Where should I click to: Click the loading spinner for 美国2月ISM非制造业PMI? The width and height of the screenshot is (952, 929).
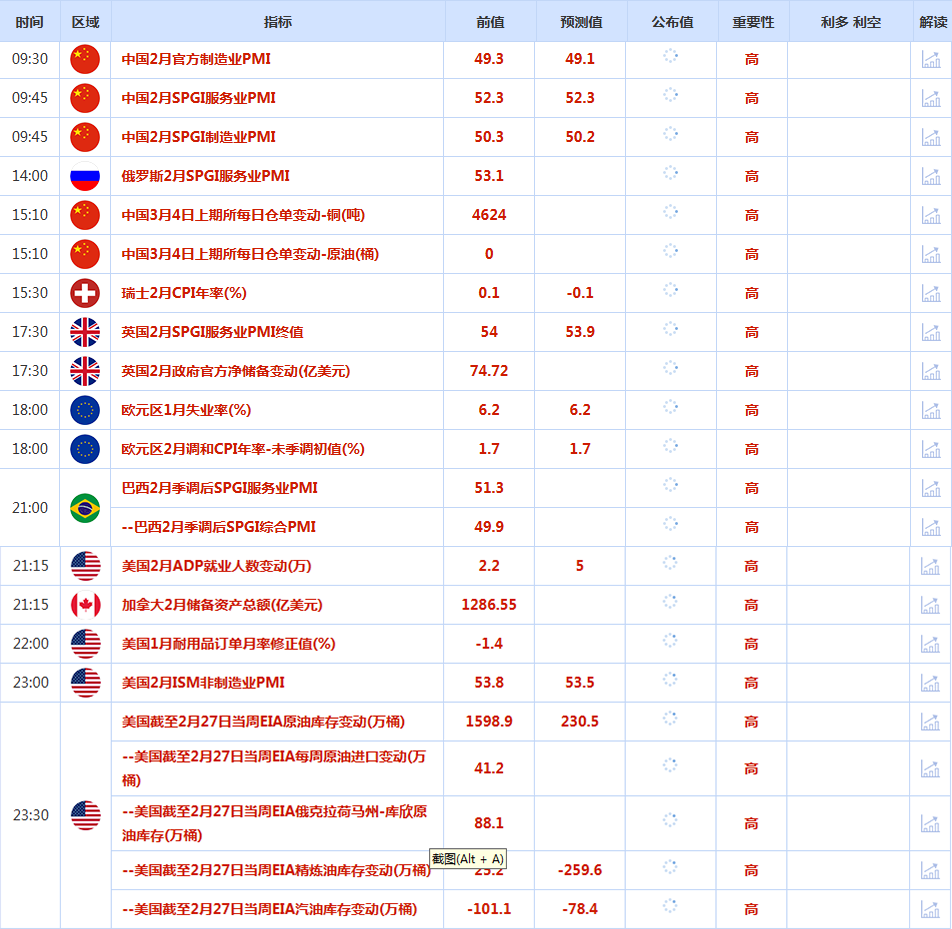click(670, 680)
